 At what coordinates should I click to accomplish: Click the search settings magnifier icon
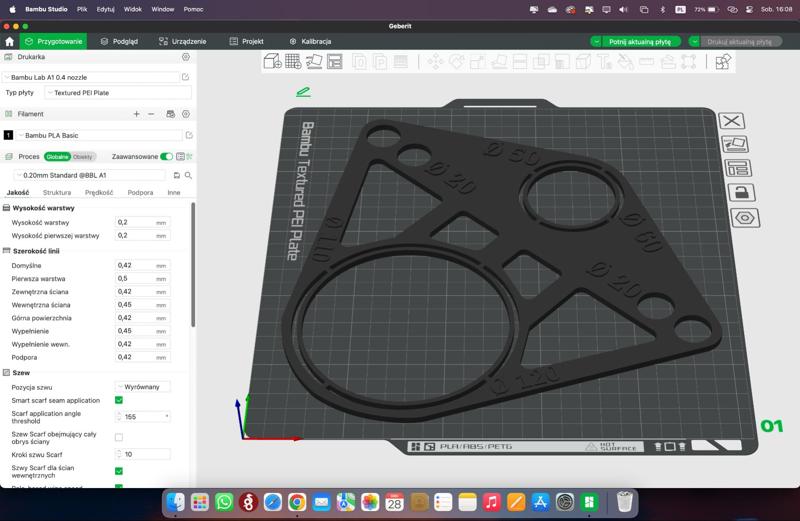coord(188,175)
